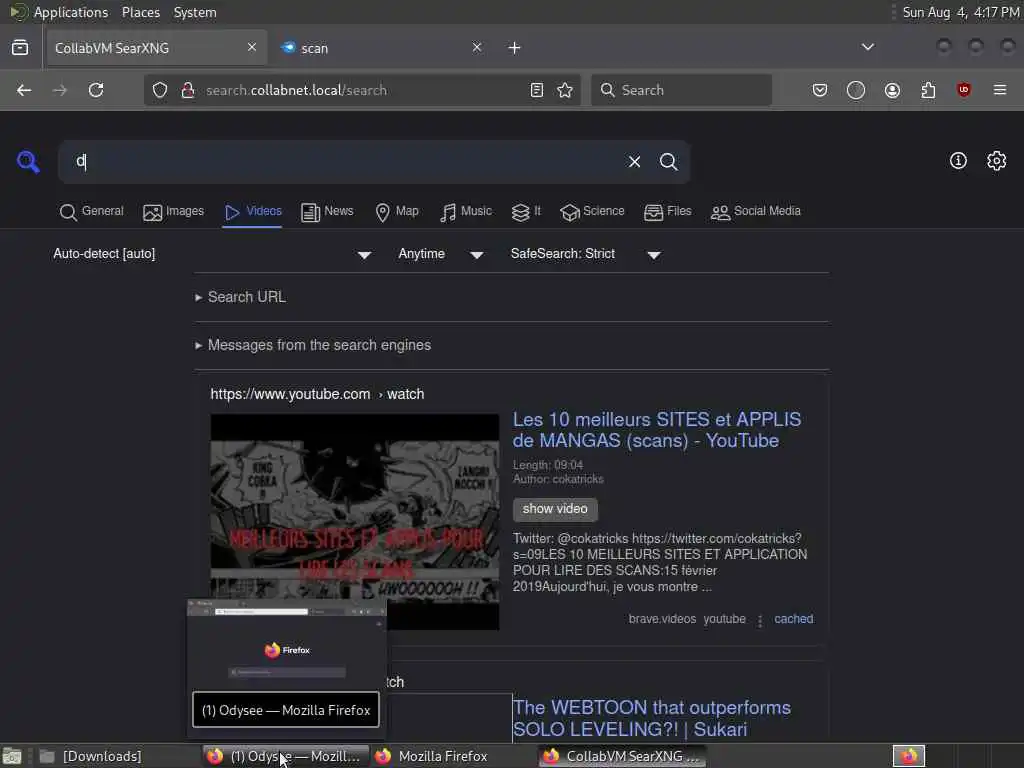Switch to Odysee Mozilla Firefox taskbar button
Viewport: 1024px width, 768px height.
pyautogui.click(x=285, y=756)
